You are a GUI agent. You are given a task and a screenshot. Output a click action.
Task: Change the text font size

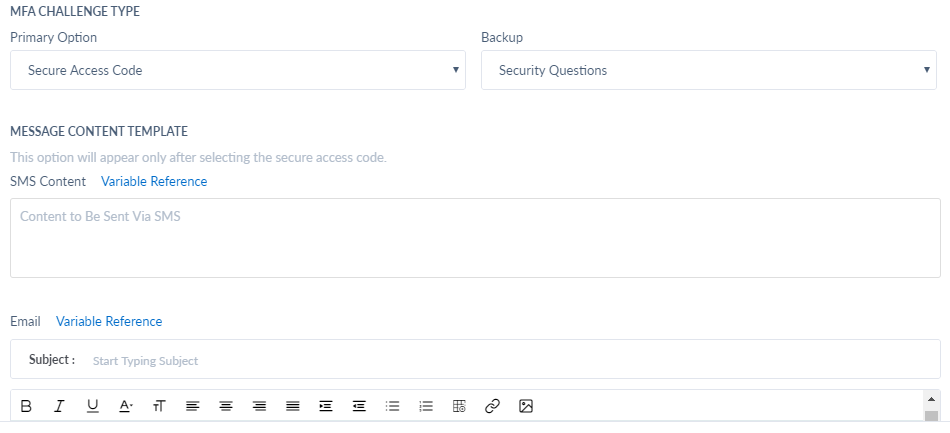click(x=159, y=406)
